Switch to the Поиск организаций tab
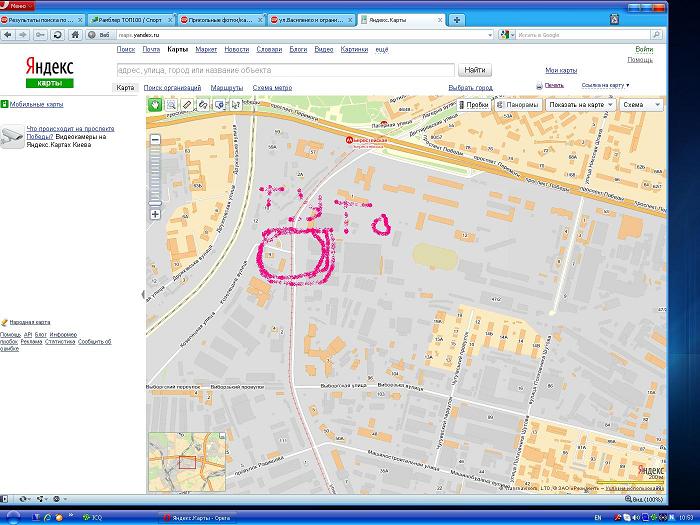The width and height of the screenshot is (700, 525). point(172,87)
